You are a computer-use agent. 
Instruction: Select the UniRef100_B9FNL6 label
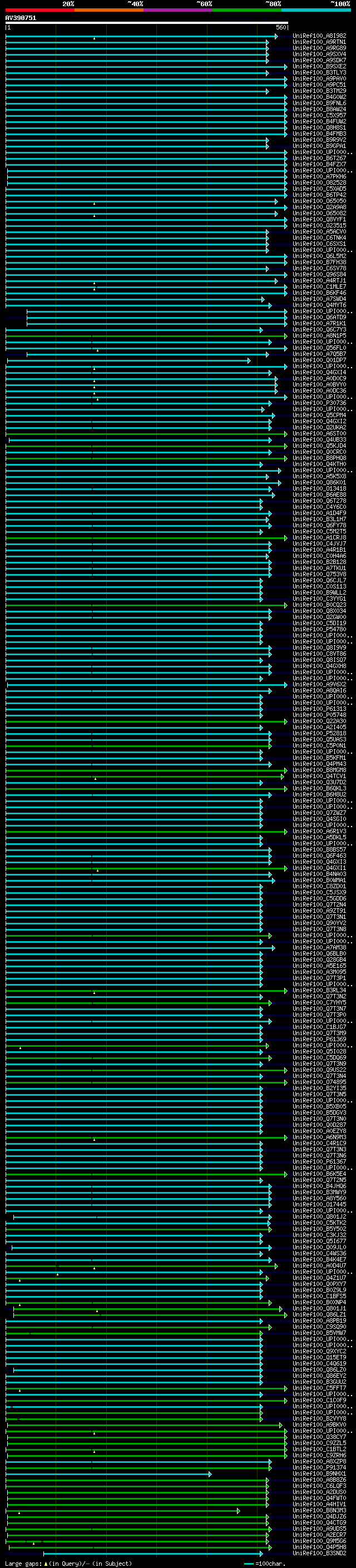[x=319, y=103]
